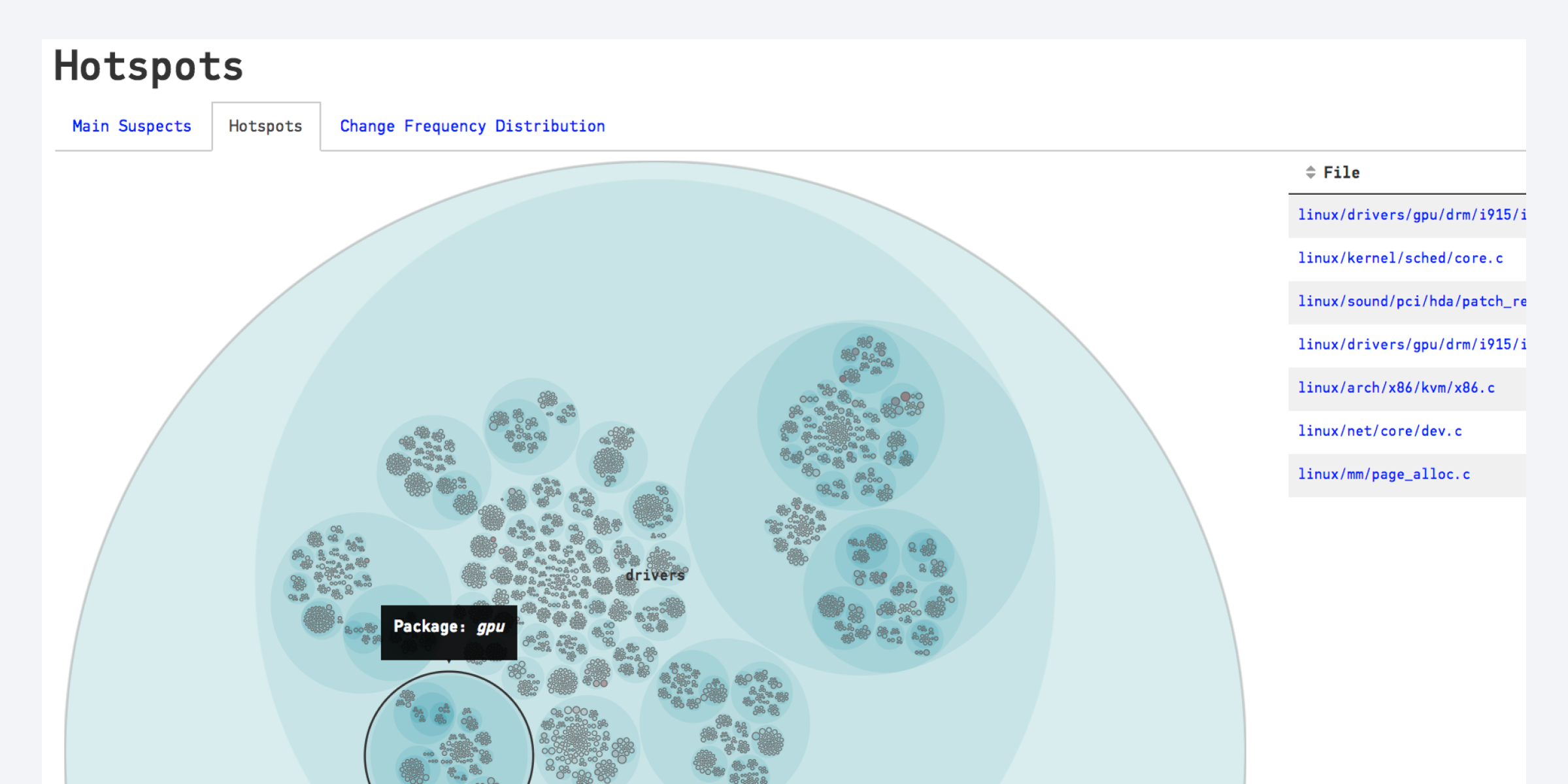1568x784 pixels.
Task: Open linux/arch/x86/kvm/x86.c link
Action: coord(1396,388)
